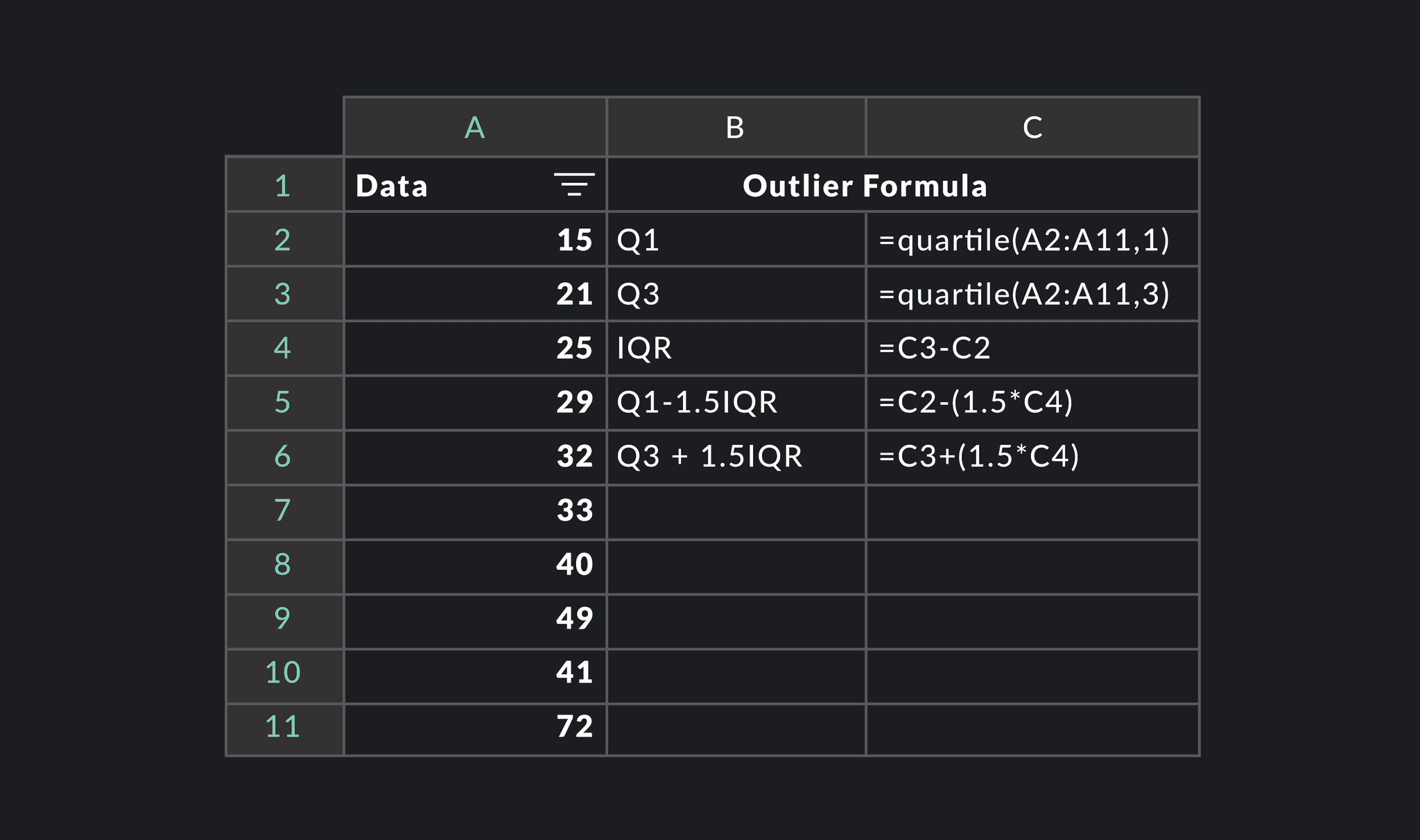Select column A header

click(x=475, y=128)
